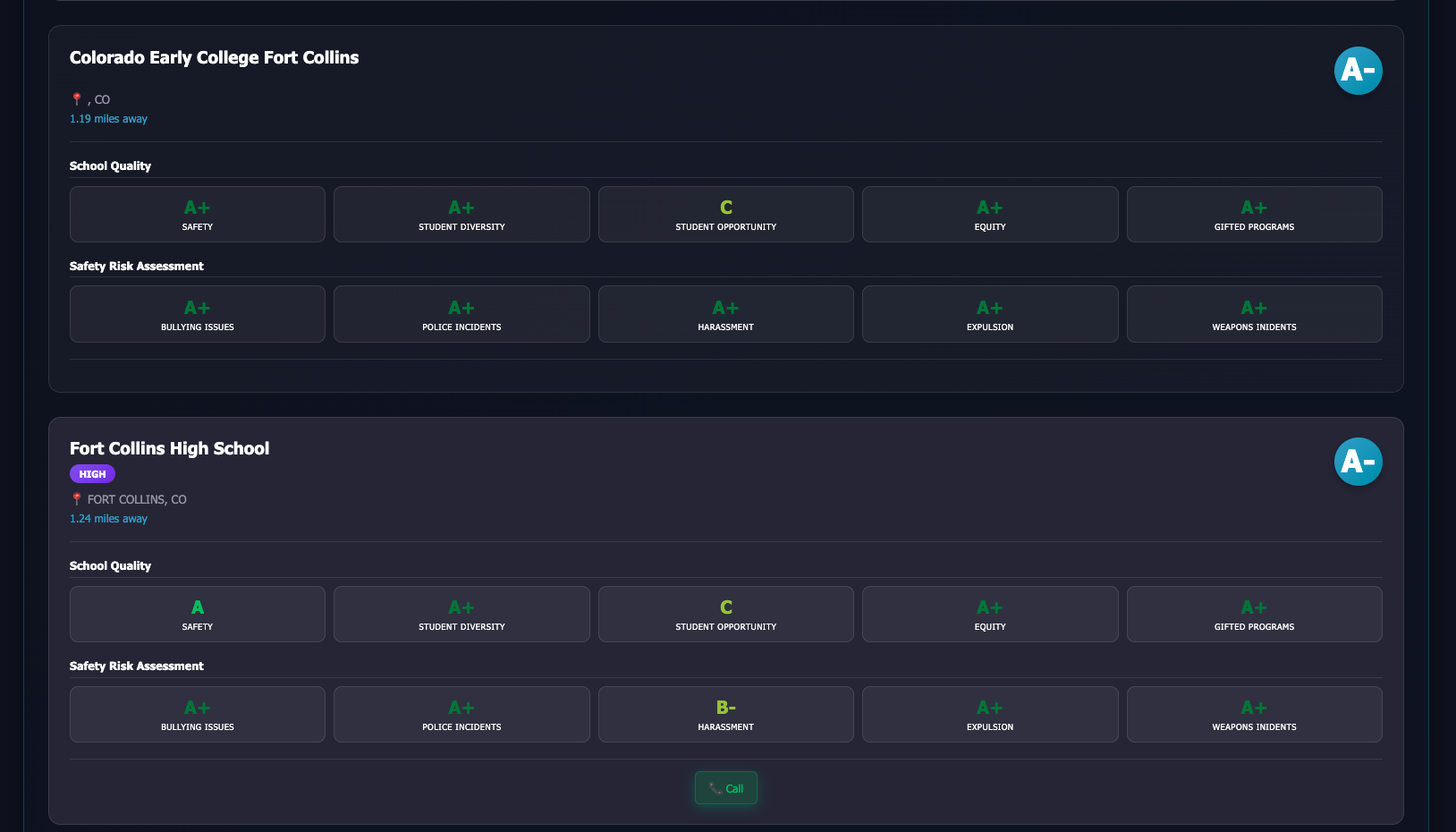
Task: Click Fort Collins High School's Police Incidents card
Action: (461, 714)
